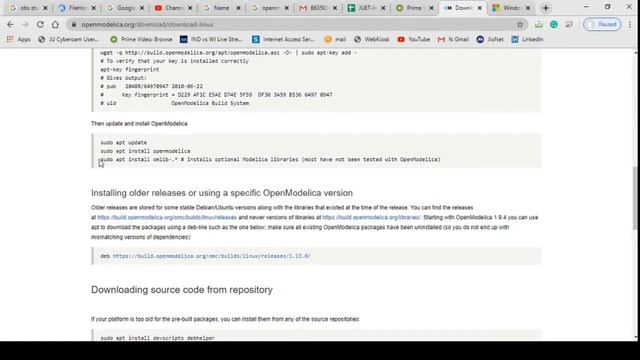Open the YouTube bookmark
The image size is (640, 360).
(x=414, y=39)
